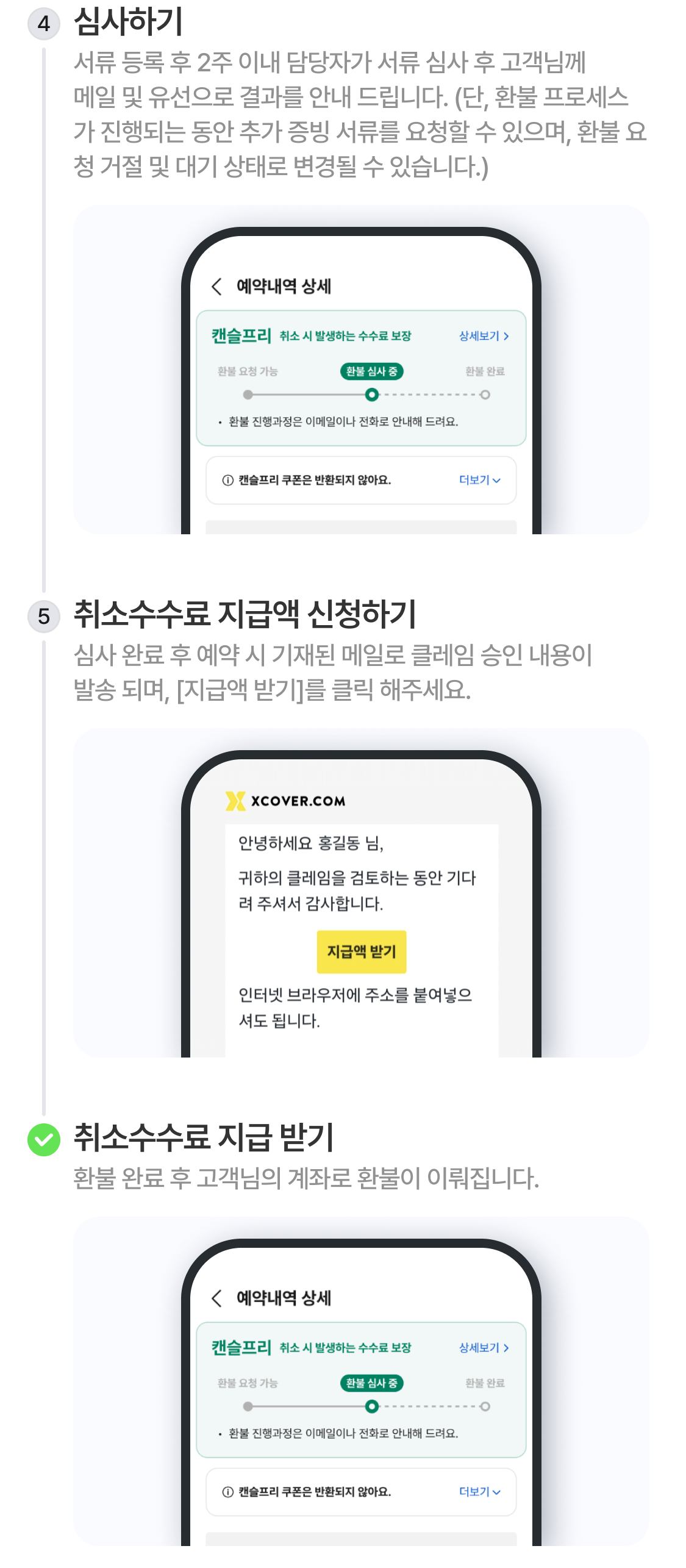686x1568 pixels.
Task: Click 환불 완료 end dot in last tracker
Action: pyautogui.click(x=485, y=1406)
